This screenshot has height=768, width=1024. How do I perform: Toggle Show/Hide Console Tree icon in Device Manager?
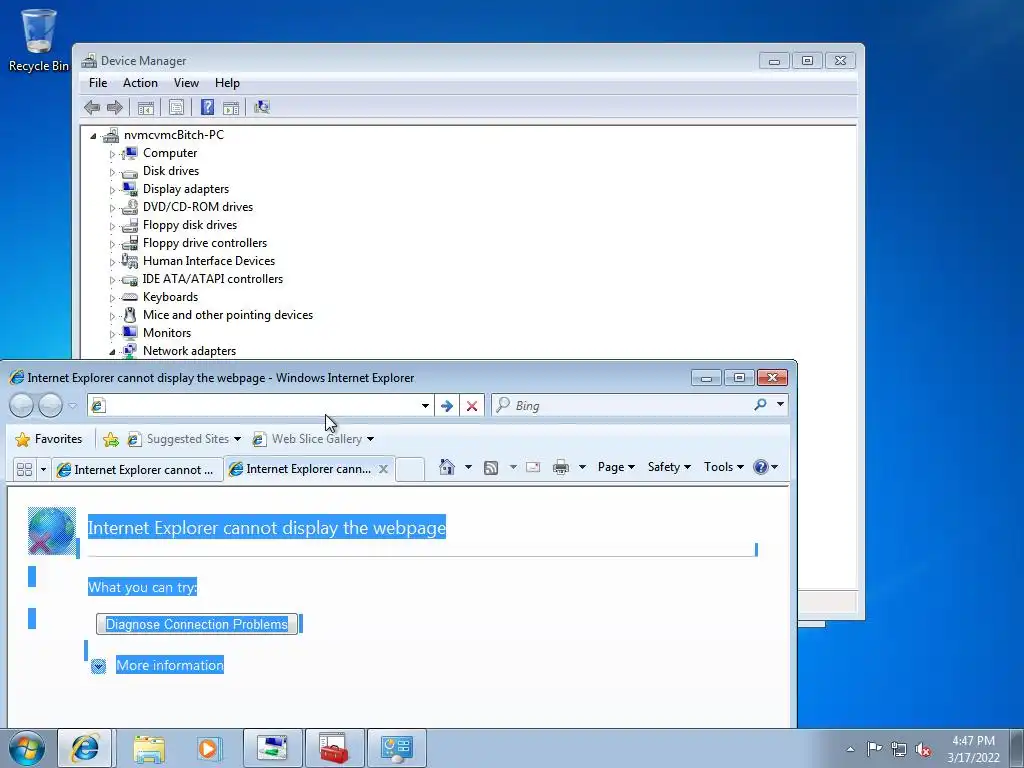[146, 107]
